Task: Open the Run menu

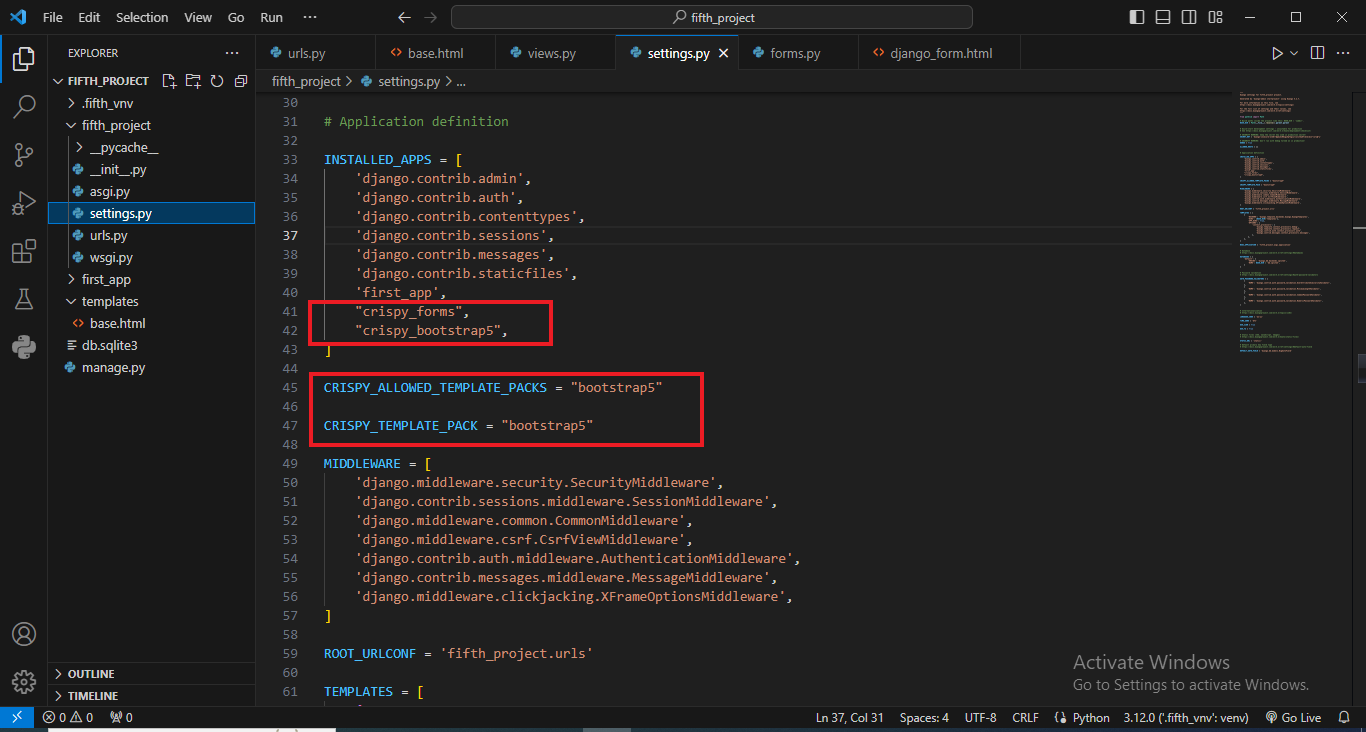Action: click(271, 17)
